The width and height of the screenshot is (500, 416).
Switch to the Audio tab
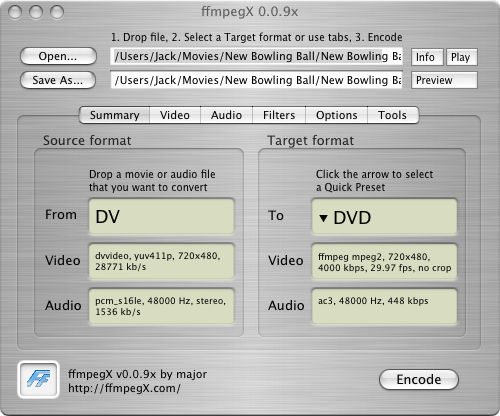click(x=226, y=115)
